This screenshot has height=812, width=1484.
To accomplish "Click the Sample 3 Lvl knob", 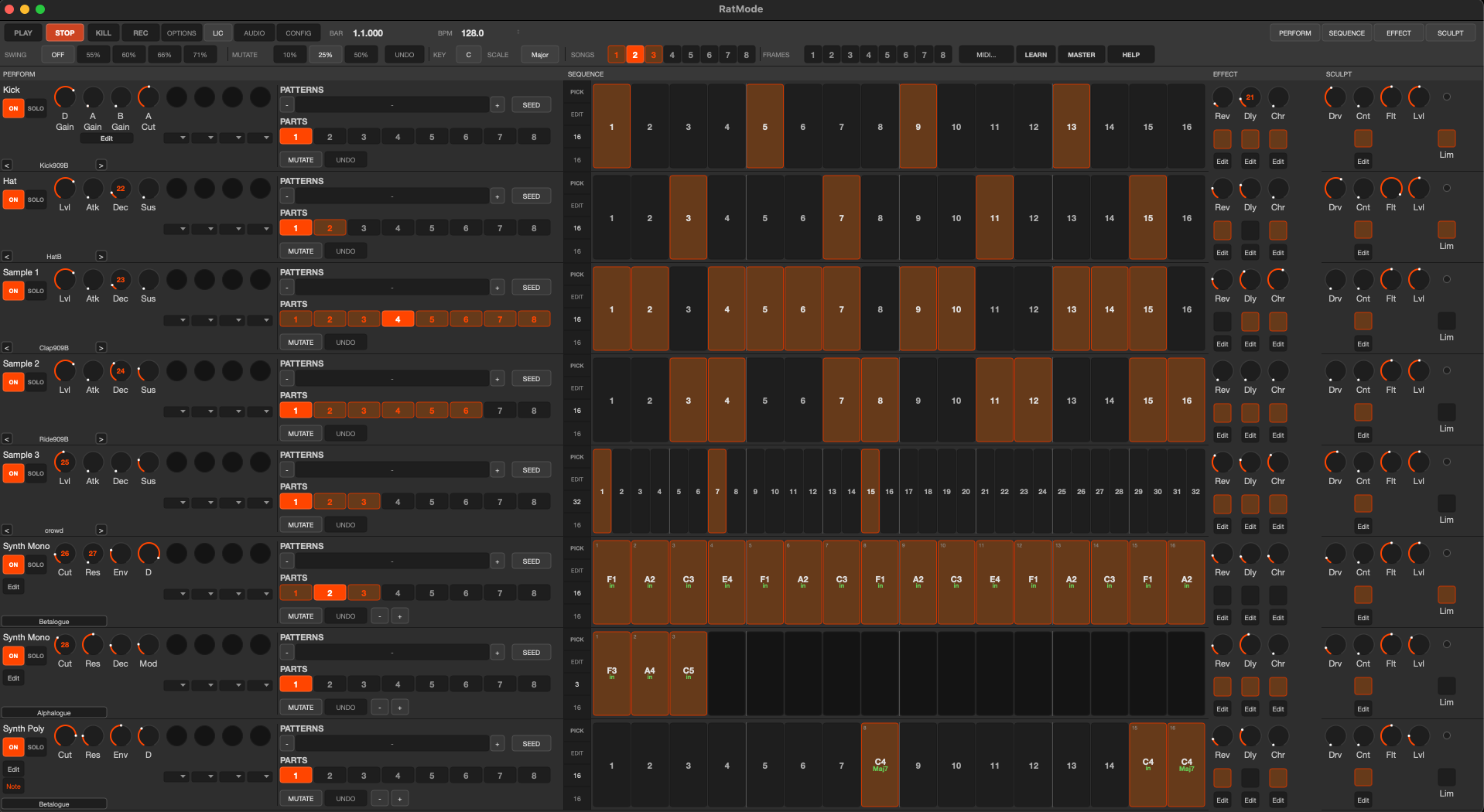I will click(65, 462).
